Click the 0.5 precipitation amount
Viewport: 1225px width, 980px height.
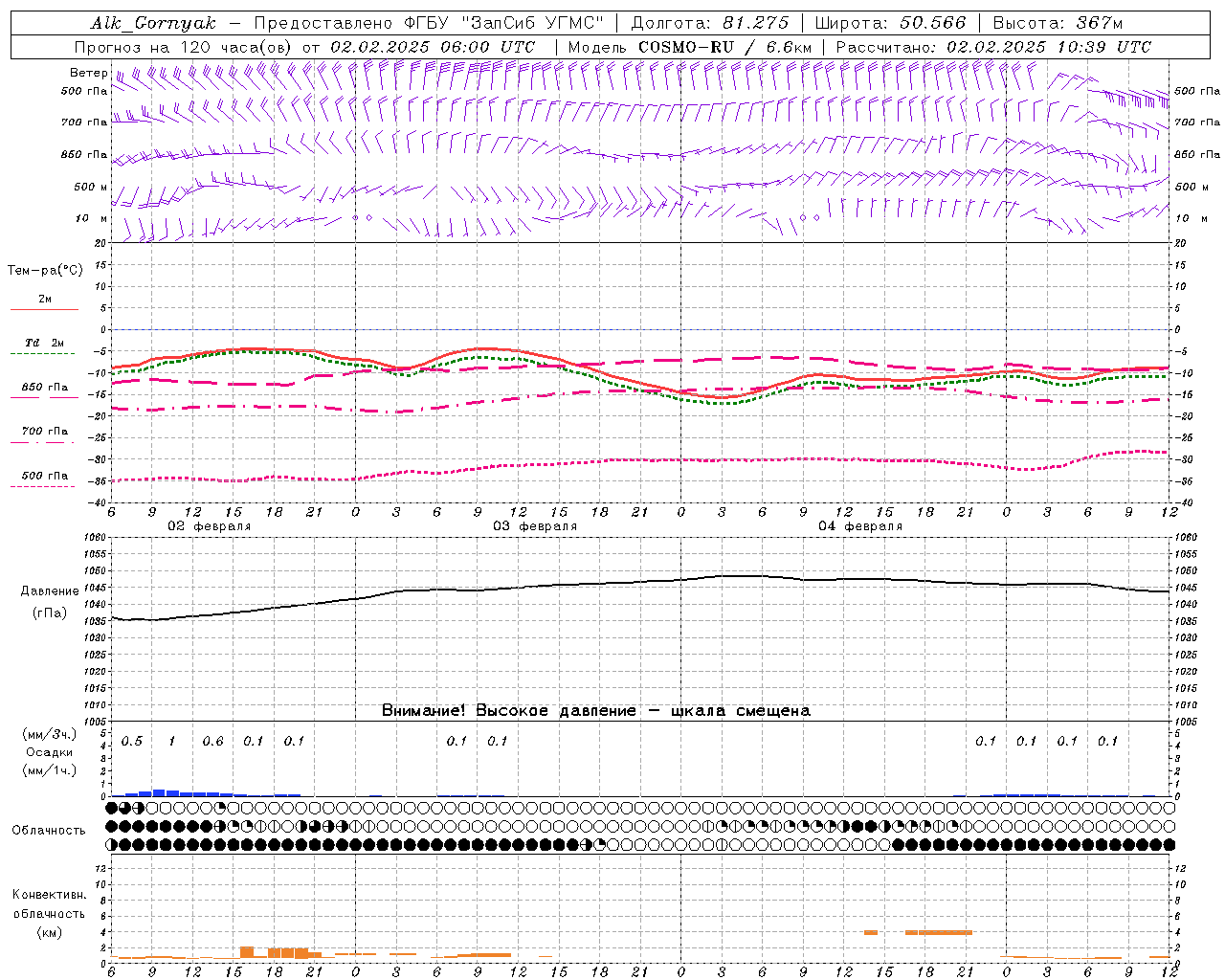point(132,742)
